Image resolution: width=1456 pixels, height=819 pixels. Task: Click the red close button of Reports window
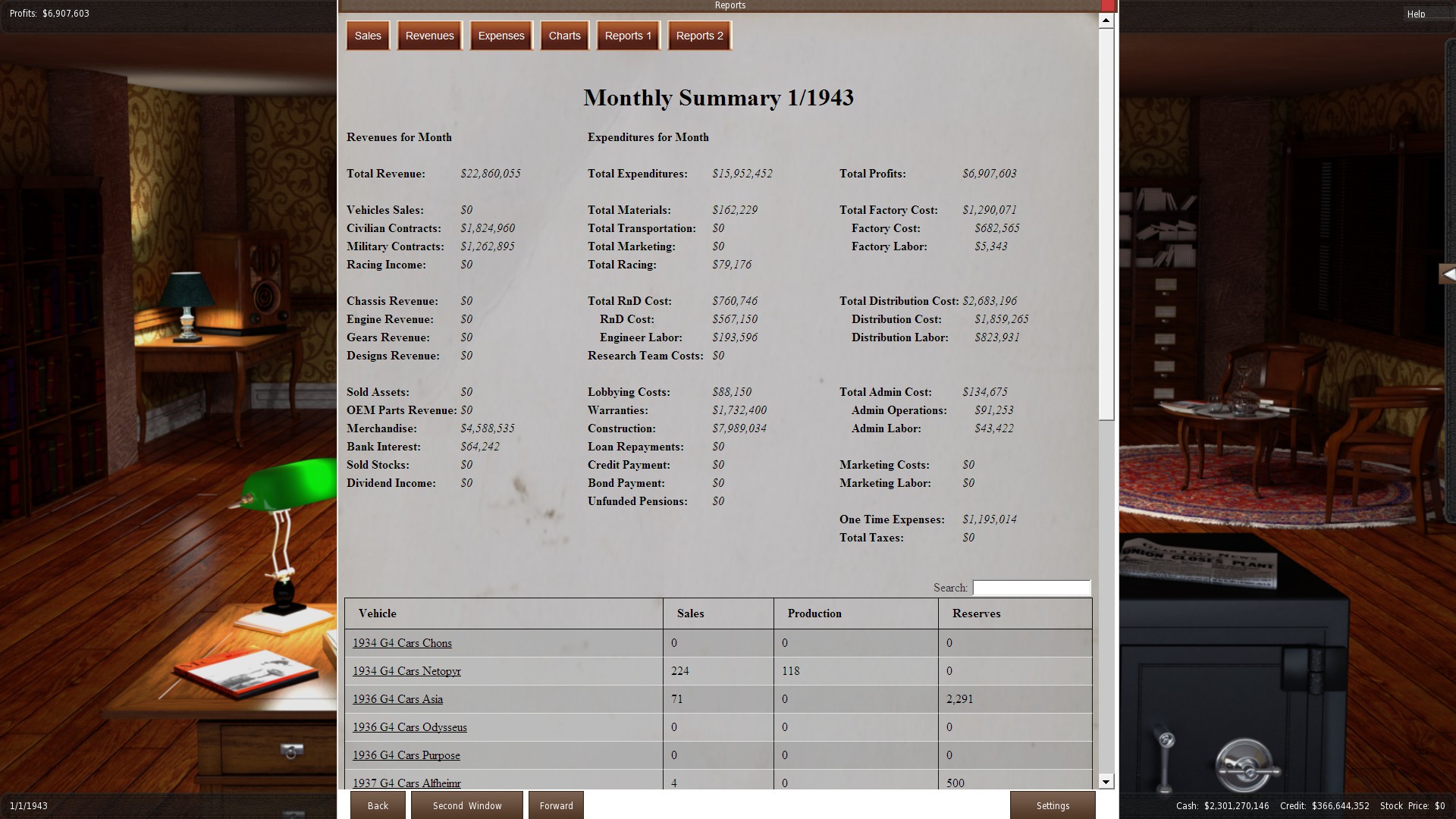tap(1107, 5)
